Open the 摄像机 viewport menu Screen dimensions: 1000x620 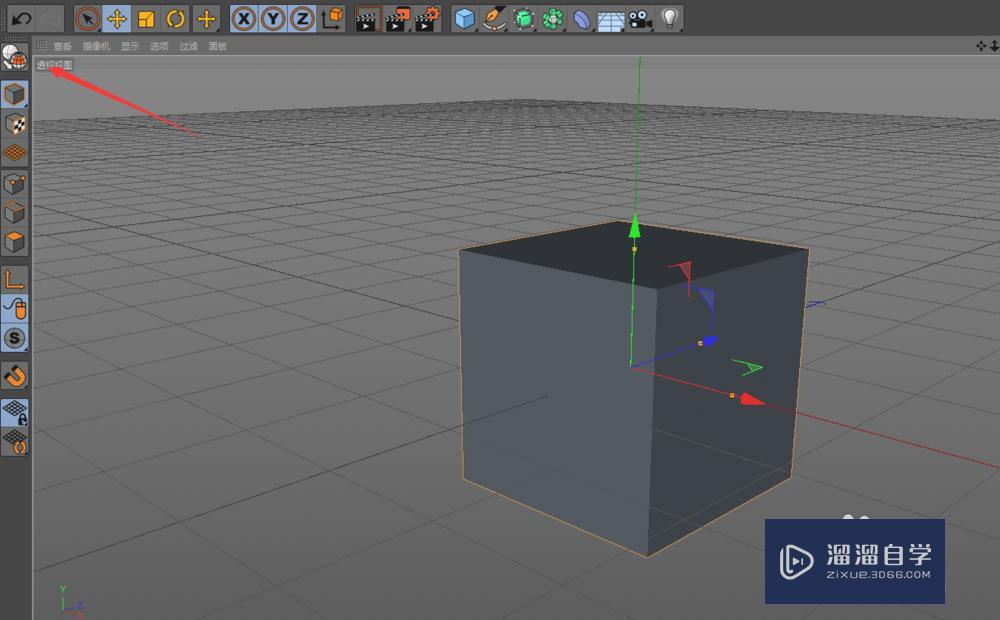[96, 47]
